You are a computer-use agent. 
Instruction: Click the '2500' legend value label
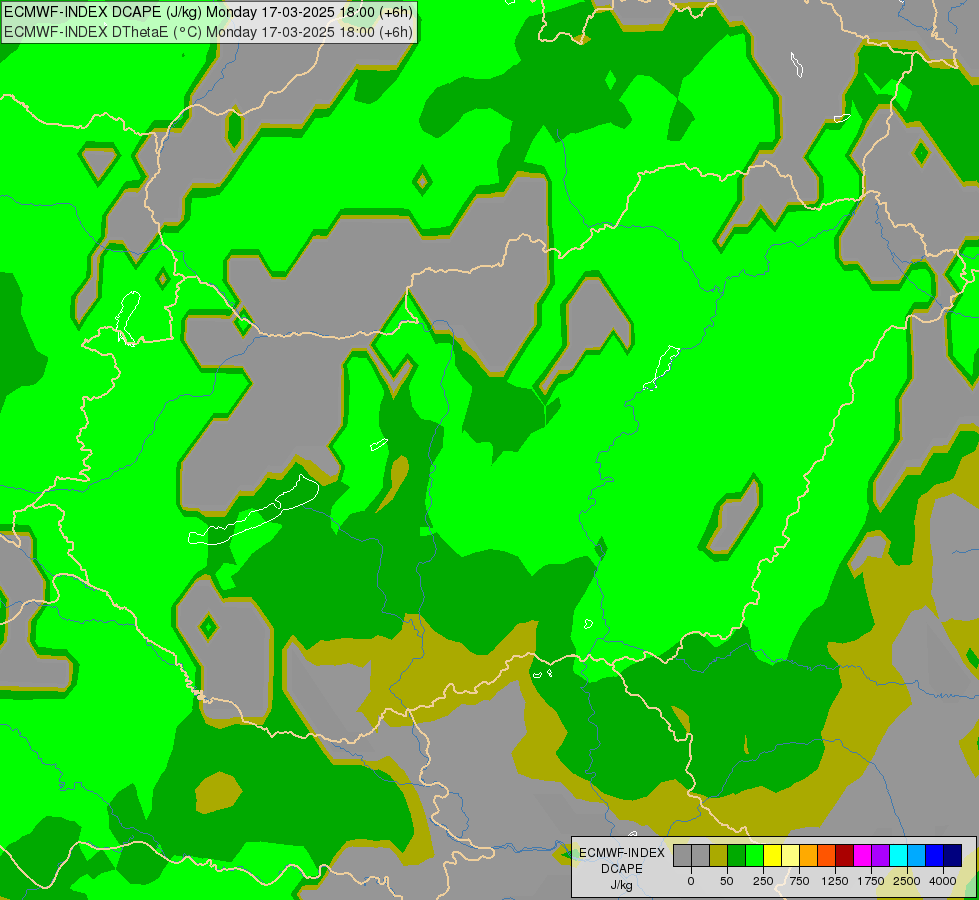point(907,881)
